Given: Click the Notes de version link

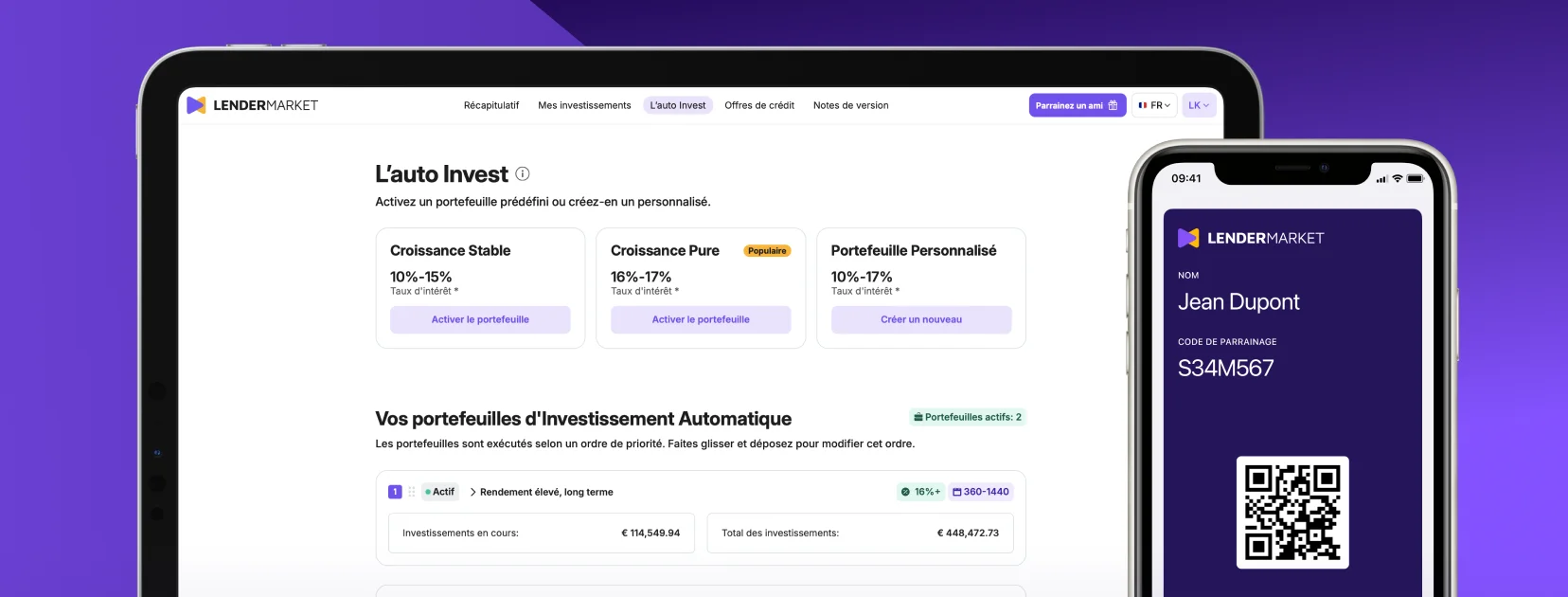Looking at the screenshot, I should [850, 105].
